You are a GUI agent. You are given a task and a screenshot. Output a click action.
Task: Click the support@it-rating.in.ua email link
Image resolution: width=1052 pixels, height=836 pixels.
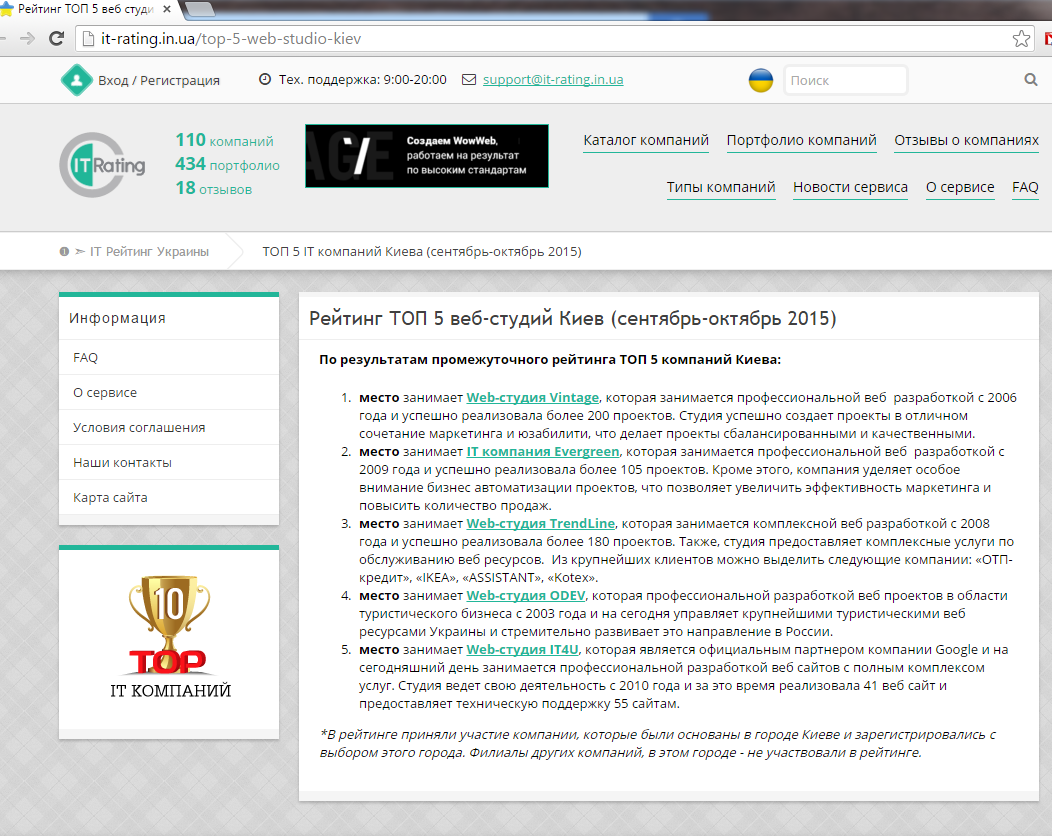click(x=553, y=80)
